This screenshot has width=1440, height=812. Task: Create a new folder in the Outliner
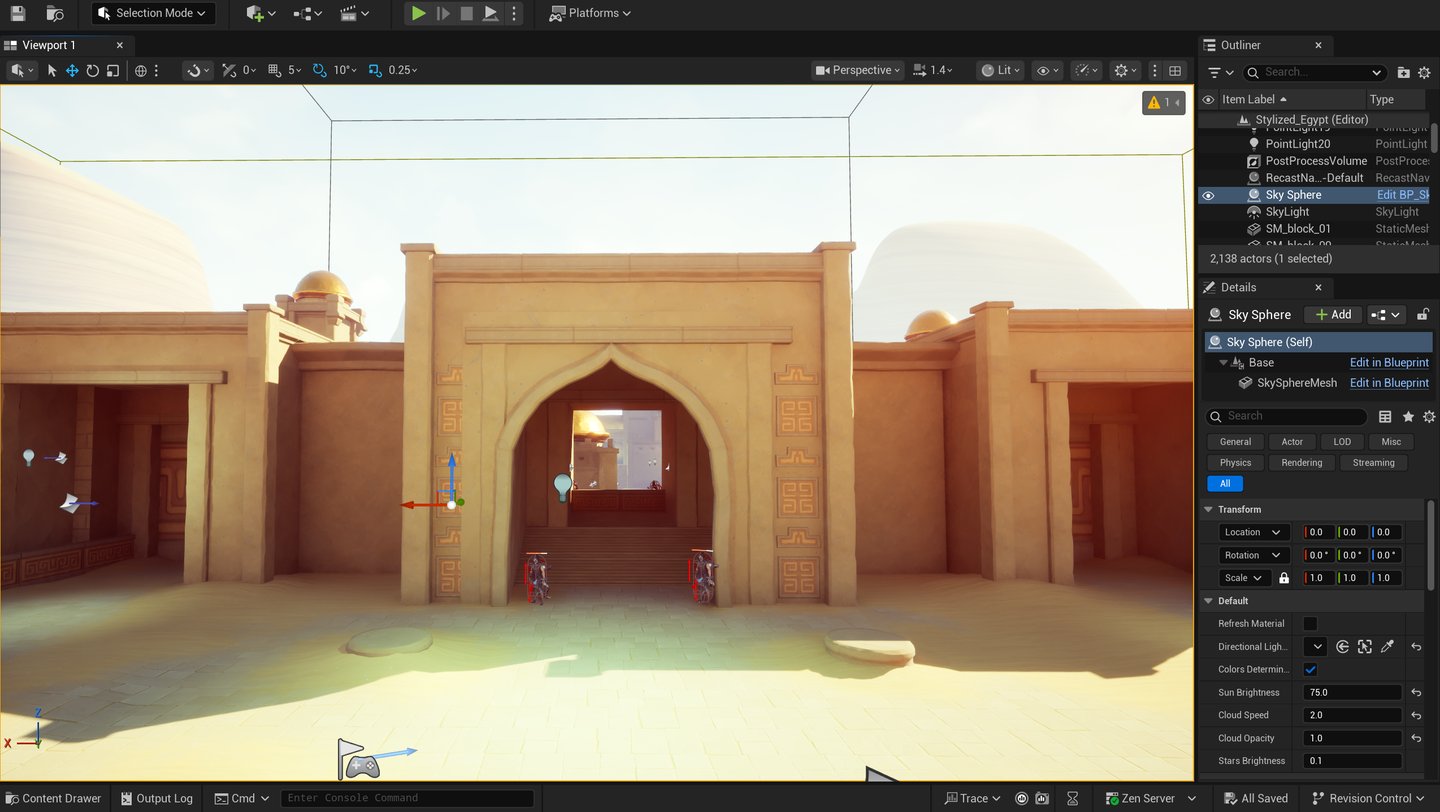1404,72
